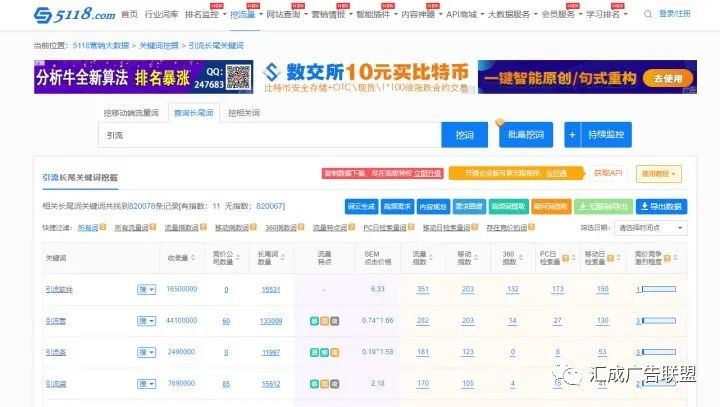
Task: Click the 15531 long-tail count link
Action: (271, 289)
